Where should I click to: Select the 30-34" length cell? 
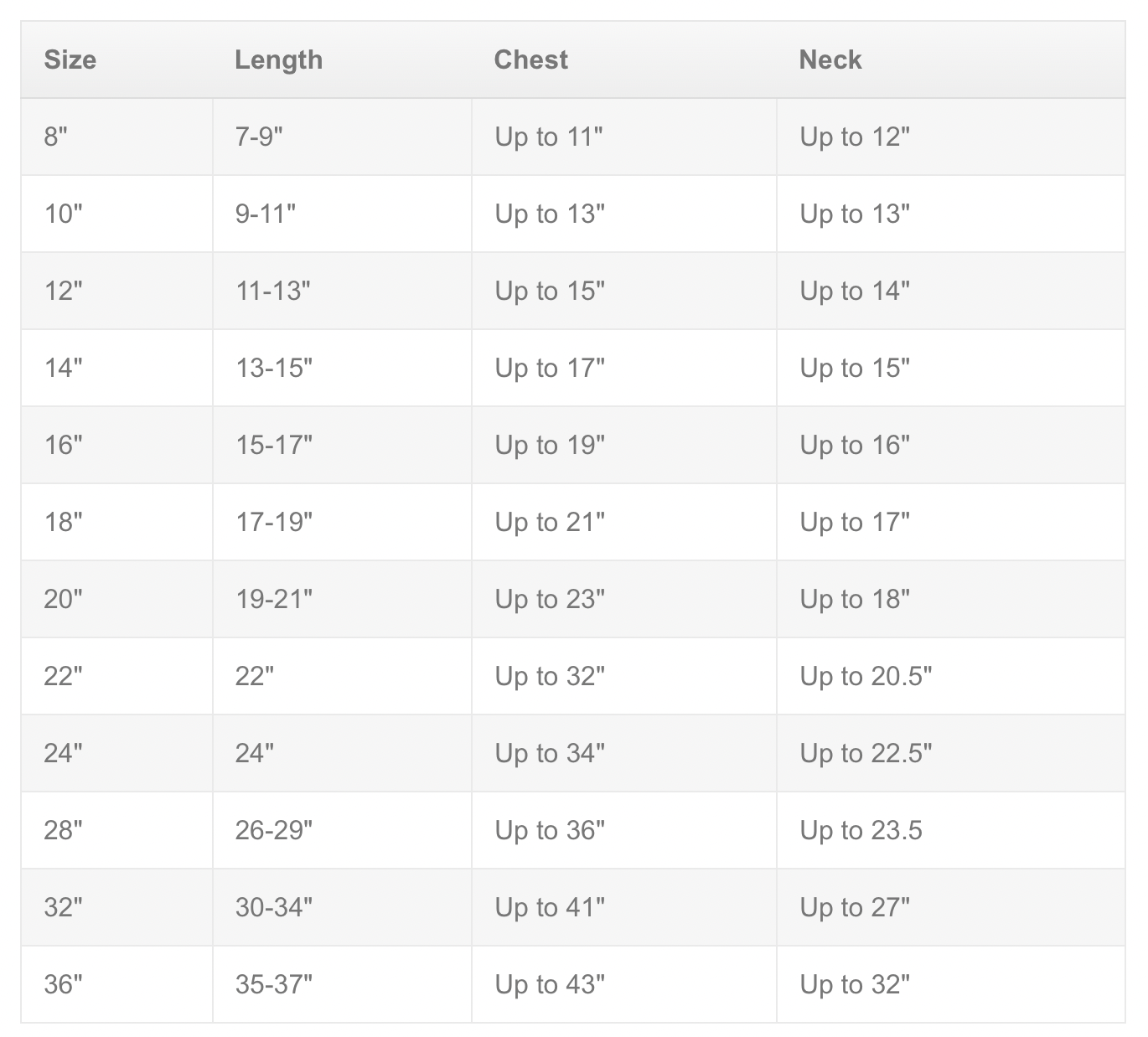pyautogui.click(x=342, y=907)
